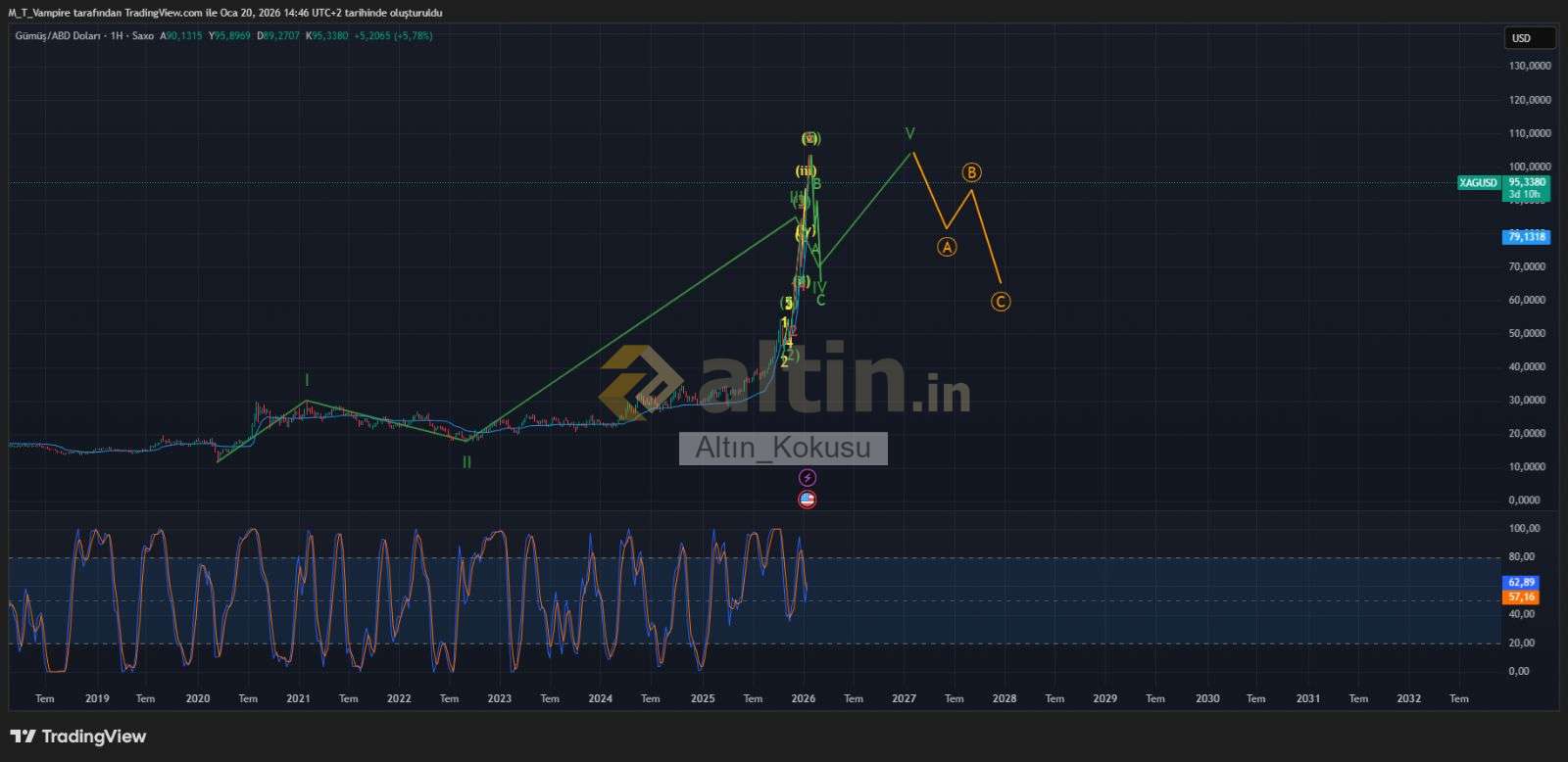Click the 2023 marker on time axis
This screenshot has width=1568, height=762.
500,698
